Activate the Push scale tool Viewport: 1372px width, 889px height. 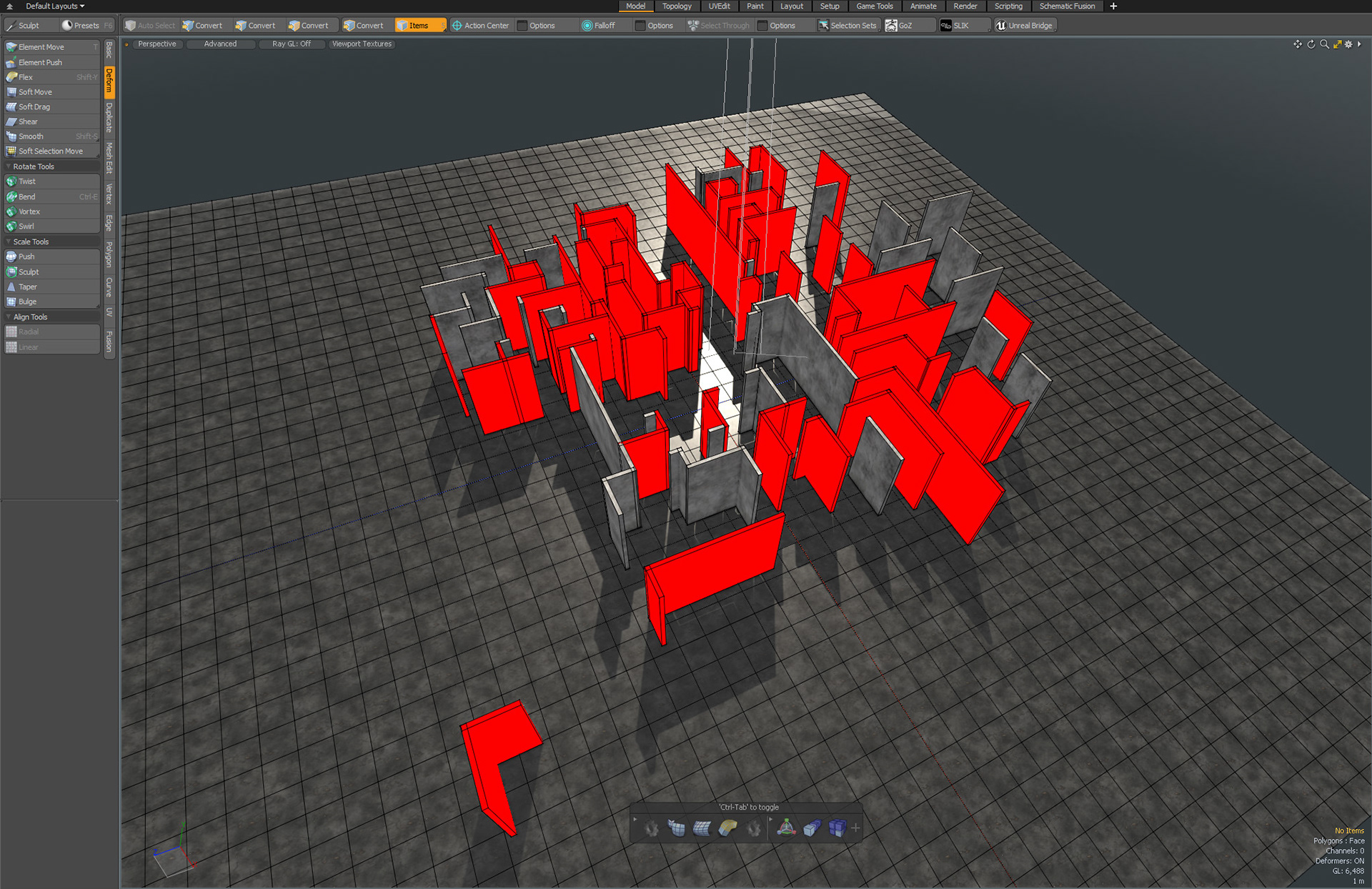51,257
